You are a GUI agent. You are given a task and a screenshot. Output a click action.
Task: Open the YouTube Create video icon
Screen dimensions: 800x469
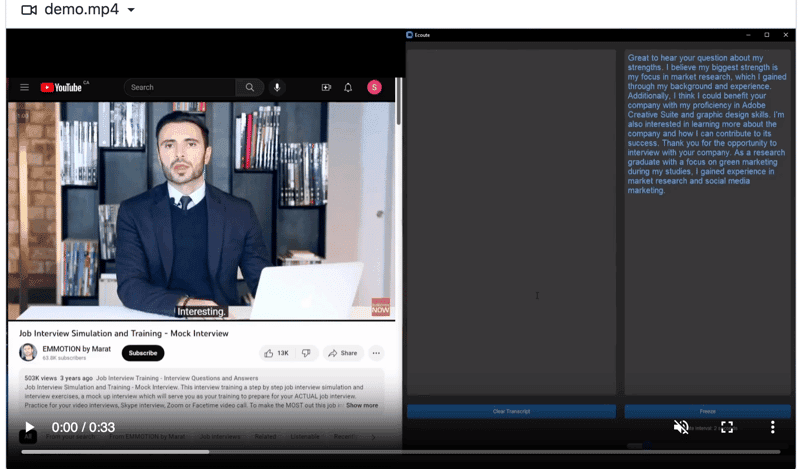326,88
